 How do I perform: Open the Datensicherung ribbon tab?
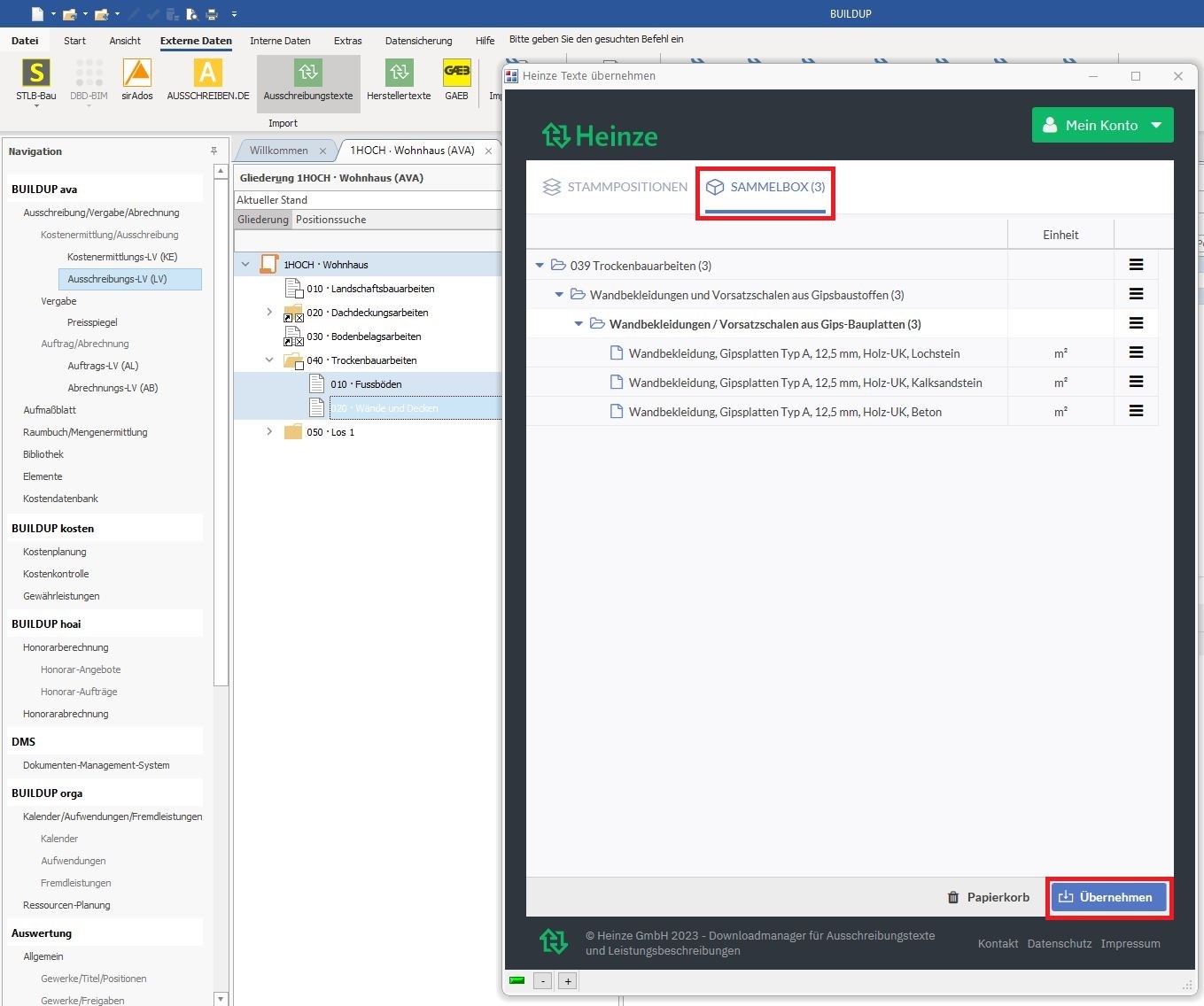(x=418, y=41)
